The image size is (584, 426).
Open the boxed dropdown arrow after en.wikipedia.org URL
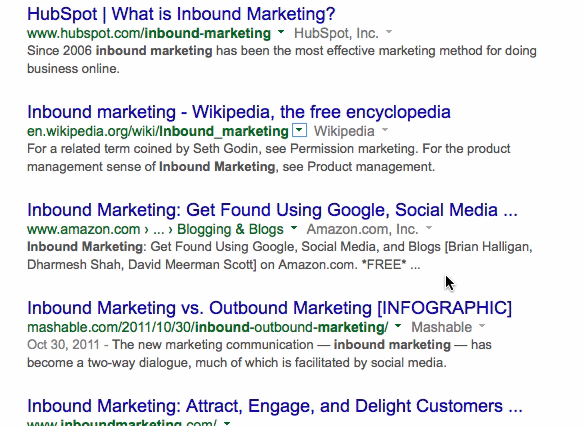[x=299, y=130]
